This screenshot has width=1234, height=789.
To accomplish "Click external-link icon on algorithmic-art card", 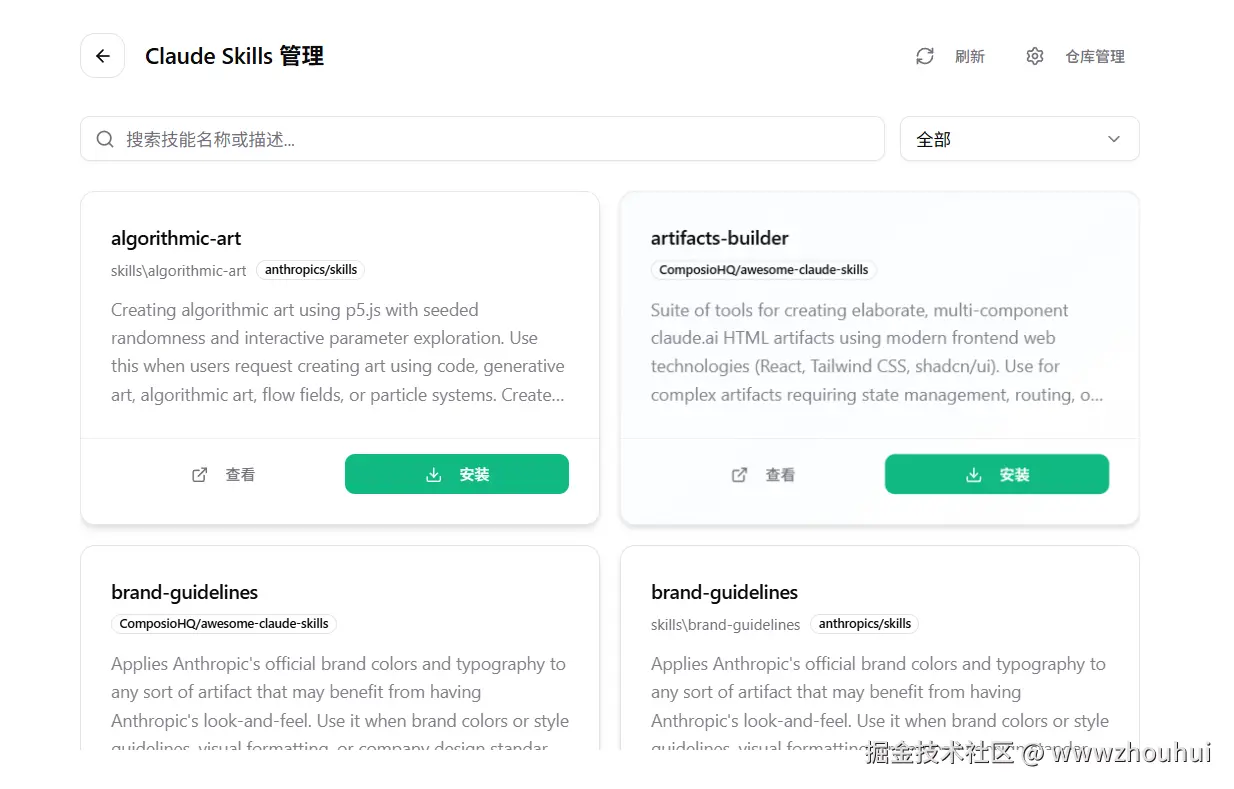I will (x=200, y=475).
